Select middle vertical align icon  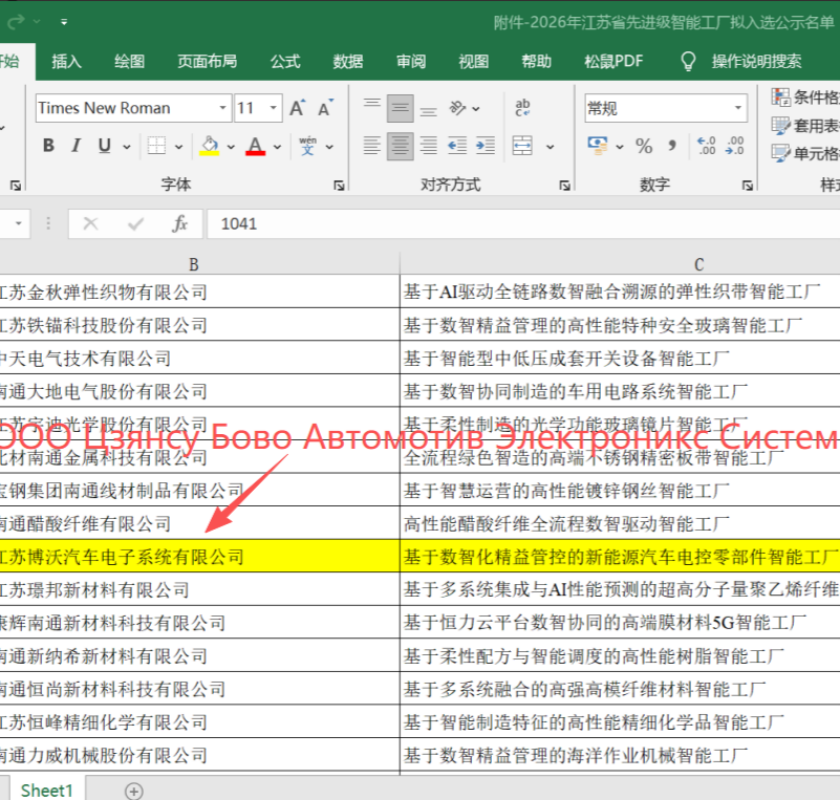pyautogui.click(x=400, y=108)
